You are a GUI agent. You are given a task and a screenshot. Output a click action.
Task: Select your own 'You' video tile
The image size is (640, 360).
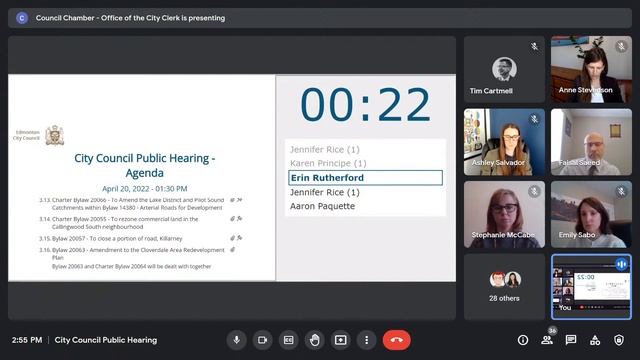pos(591,287)
